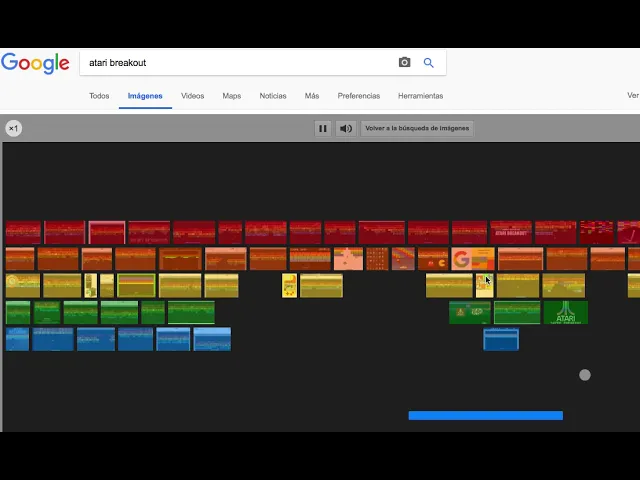Viewport: 640px width, 480px height.
Task: Go to the Noticias tab
Action: [273, 96]
